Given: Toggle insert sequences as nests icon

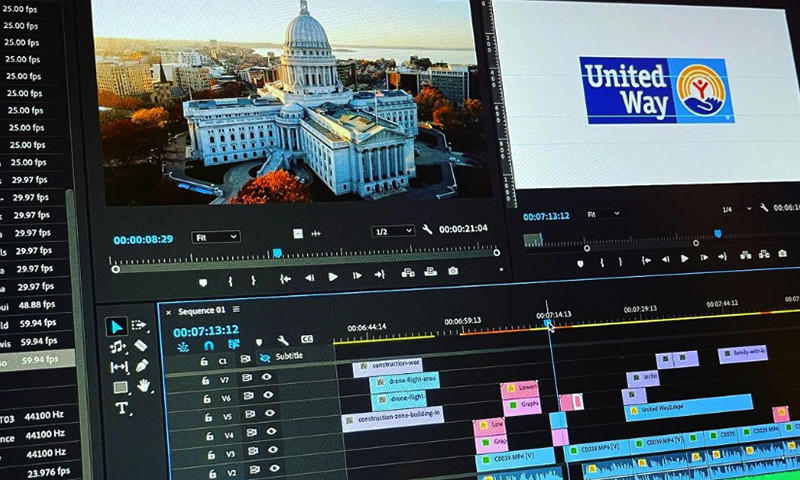Looking at the screenshot, I should [x=183, y=347].
